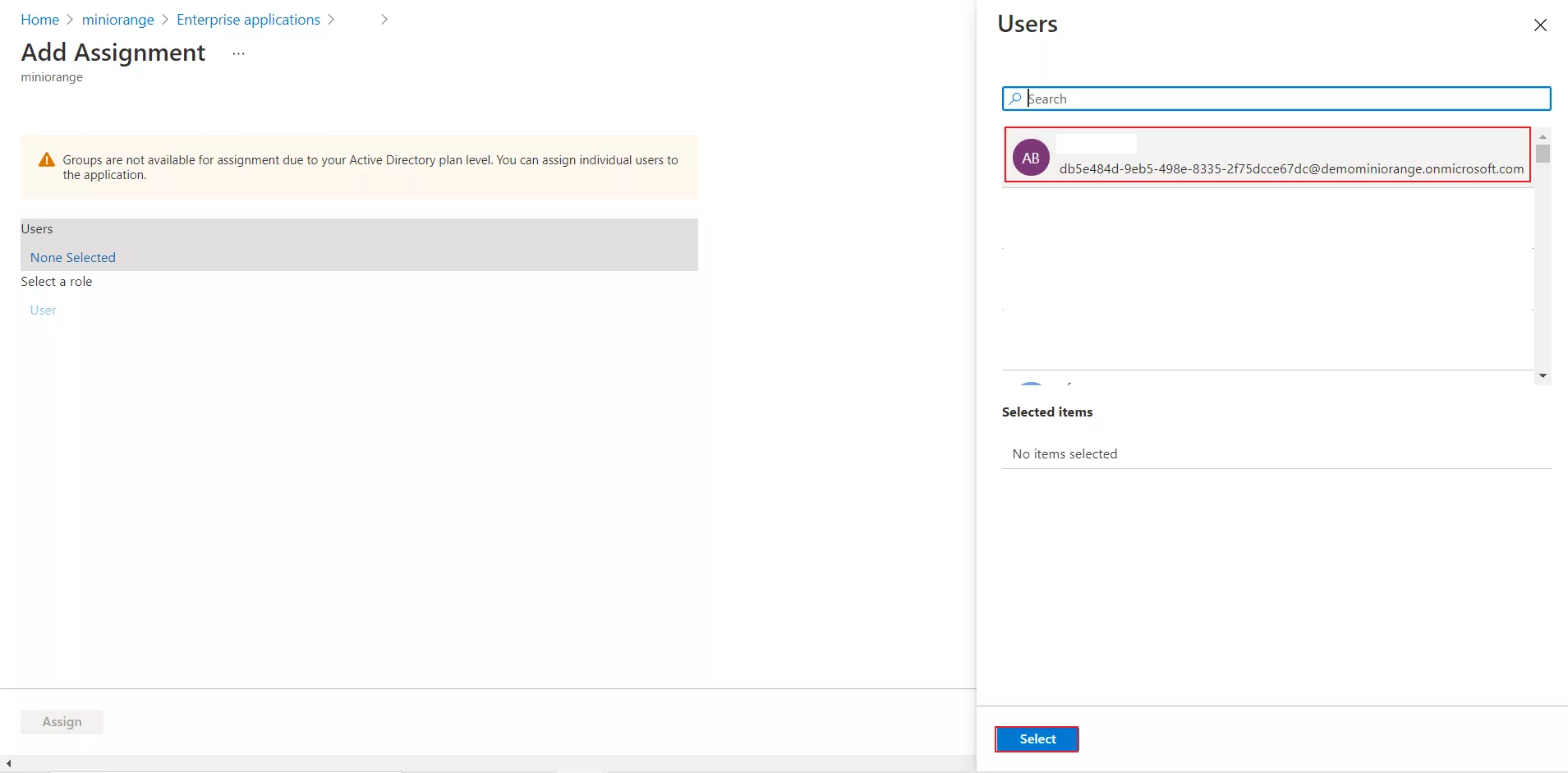Click the chevron after Enterprise applications breadcrumb
The height and width of the screenshot is (773, 1568).
[331, 19]
